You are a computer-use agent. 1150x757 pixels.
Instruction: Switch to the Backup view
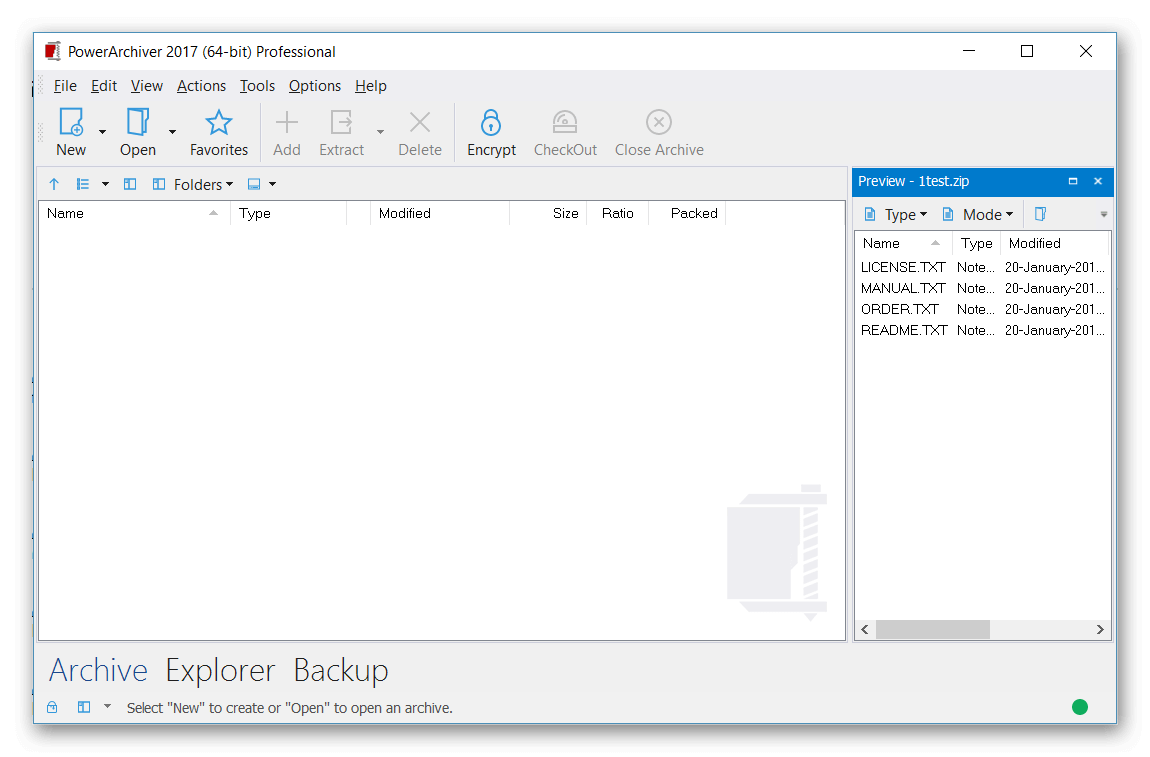click(341, 670)
